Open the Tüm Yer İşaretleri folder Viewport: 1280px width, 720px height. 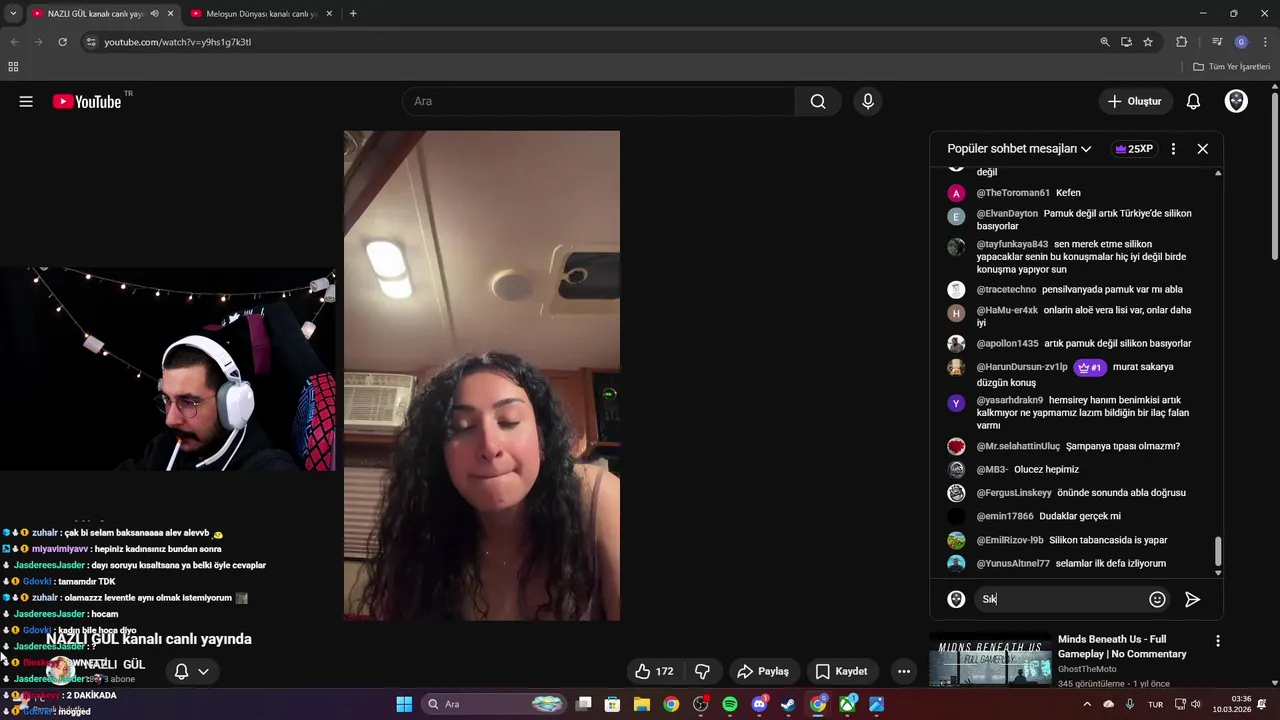(x=1231, y=67)
